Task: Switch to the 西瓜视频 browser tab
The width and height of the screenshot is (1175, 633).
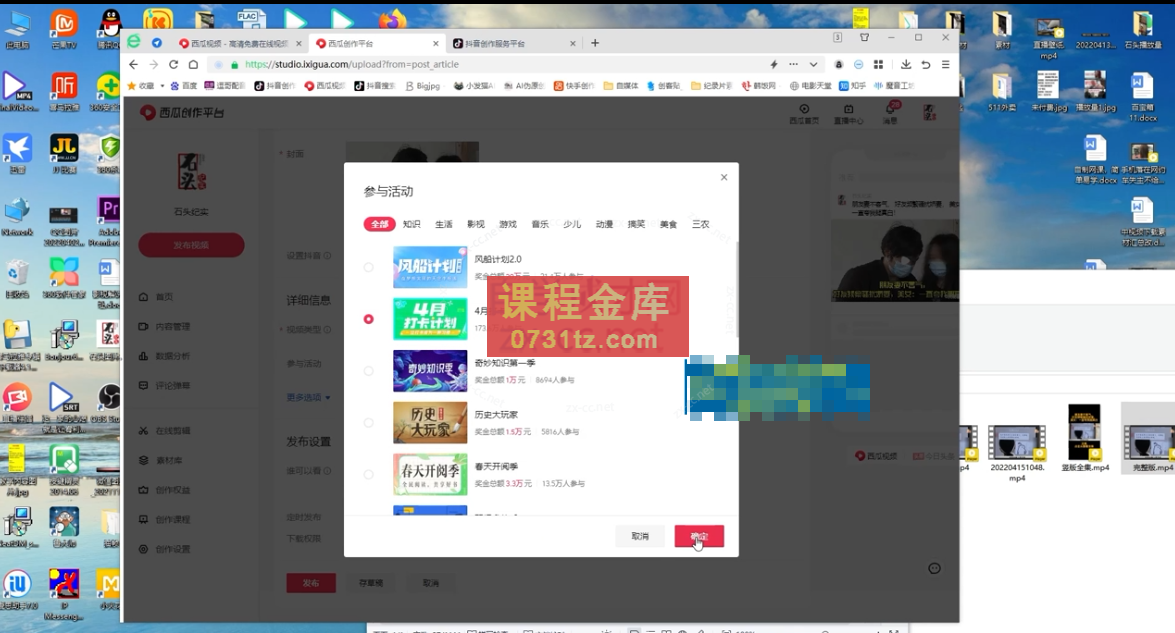Action: (x=238, y=43)
